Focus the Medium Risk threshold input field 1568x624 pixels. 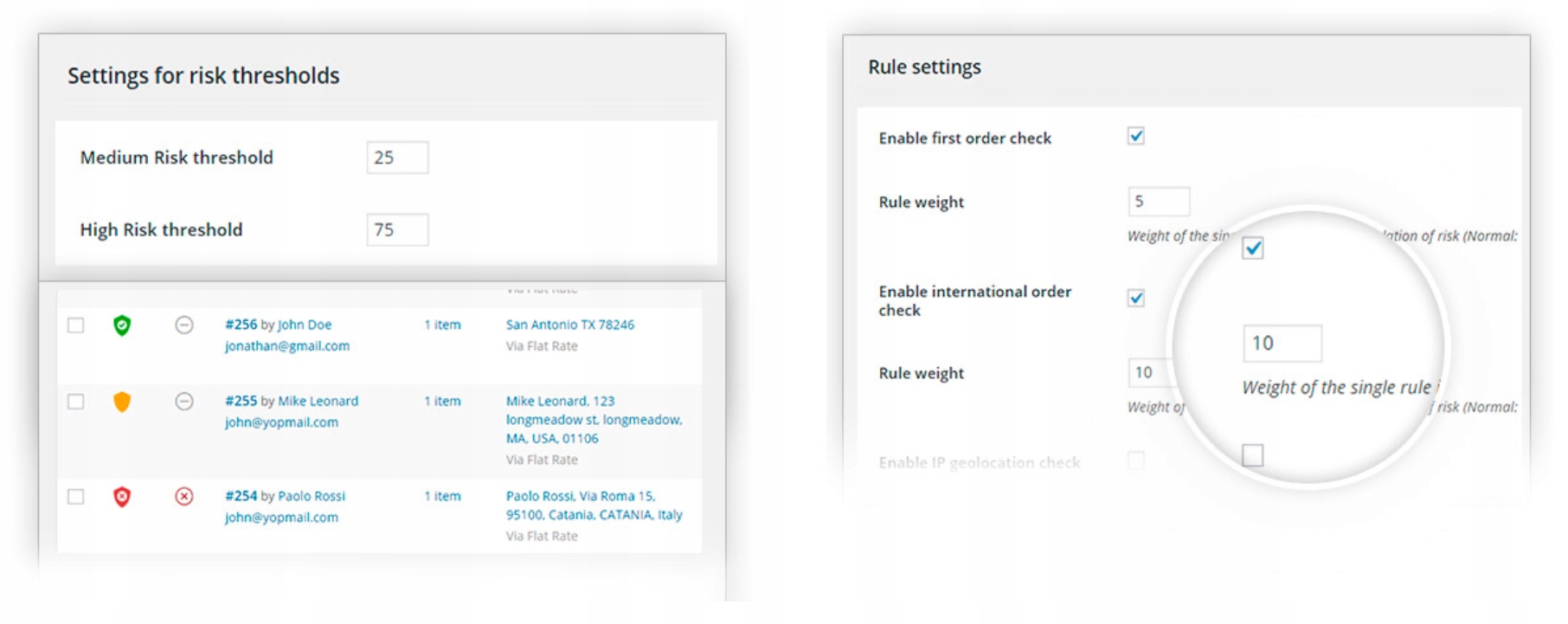(x=397, y=158)
